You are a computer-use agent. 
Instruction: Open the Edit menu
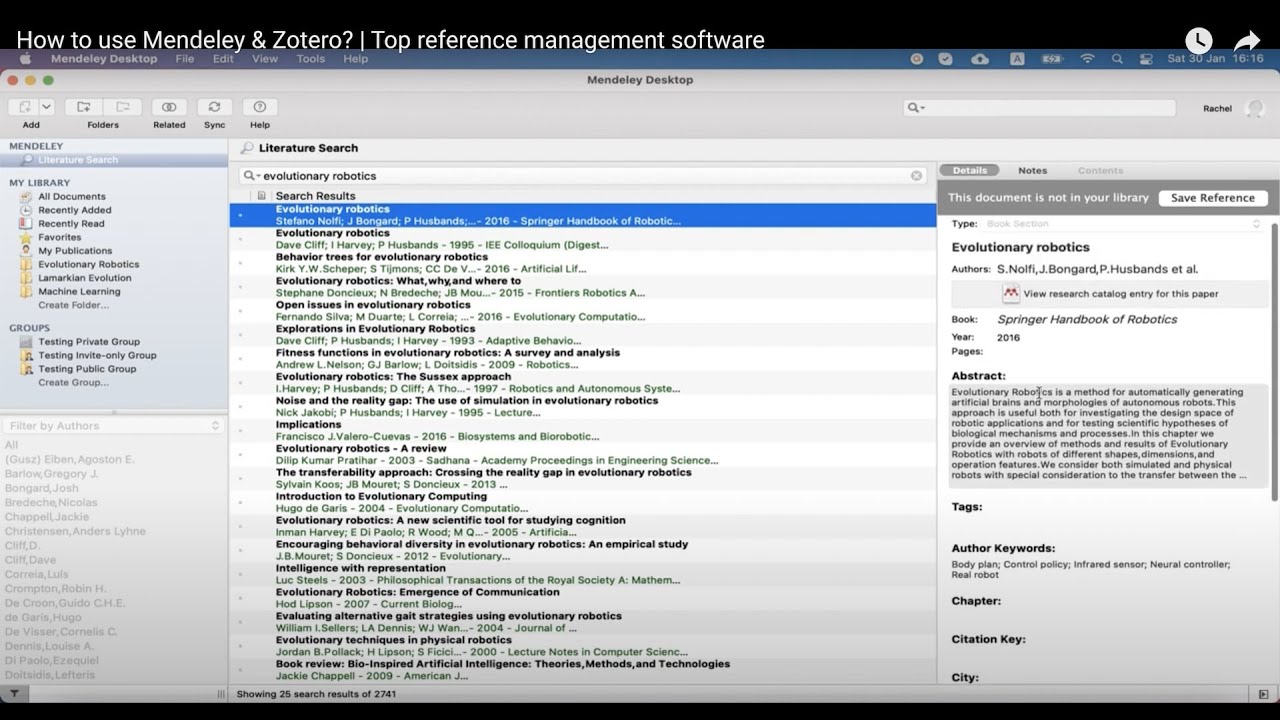(x=223, y=59)
